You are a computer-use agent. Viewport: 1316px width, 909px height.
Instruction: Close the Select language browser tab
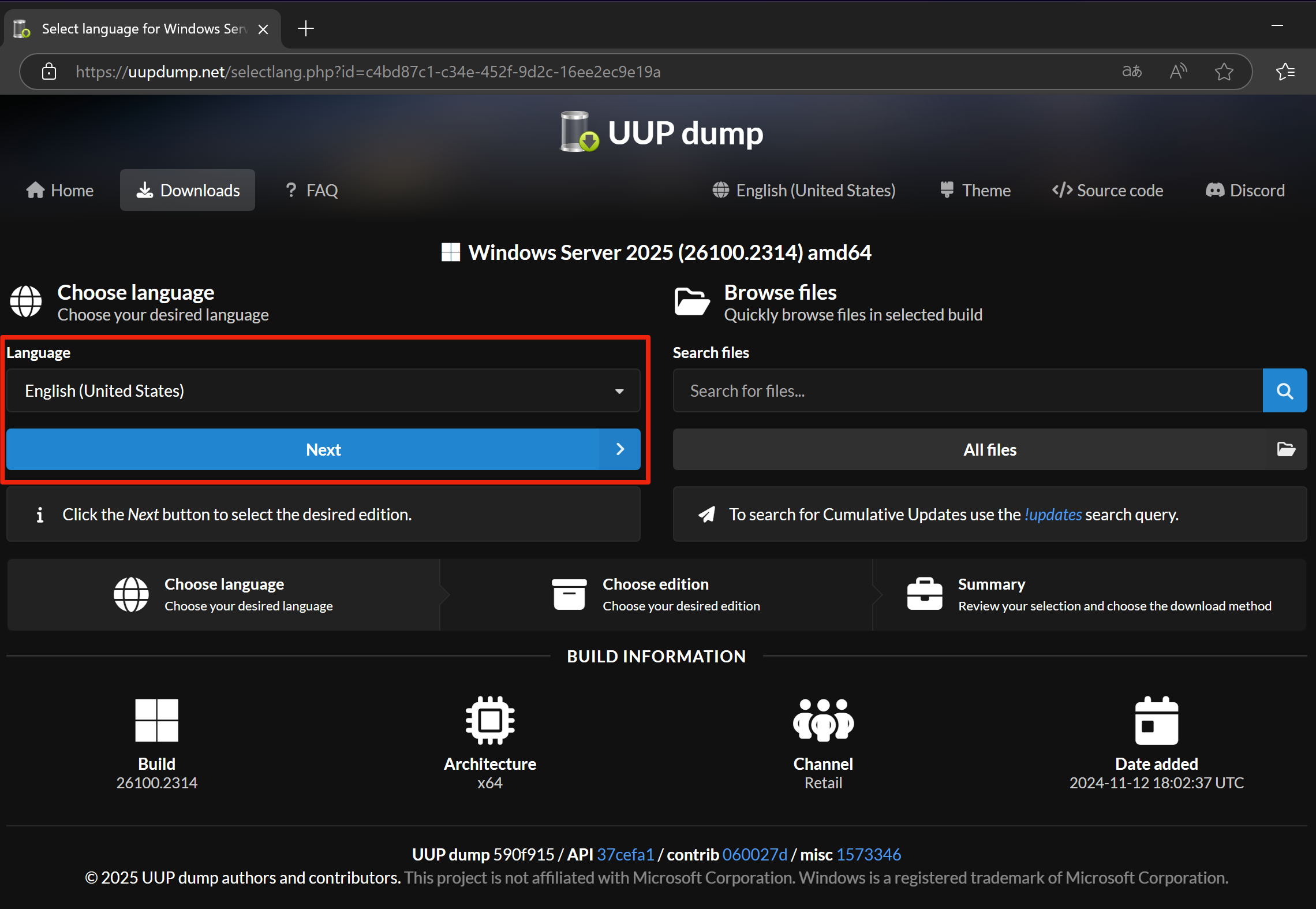263,29
